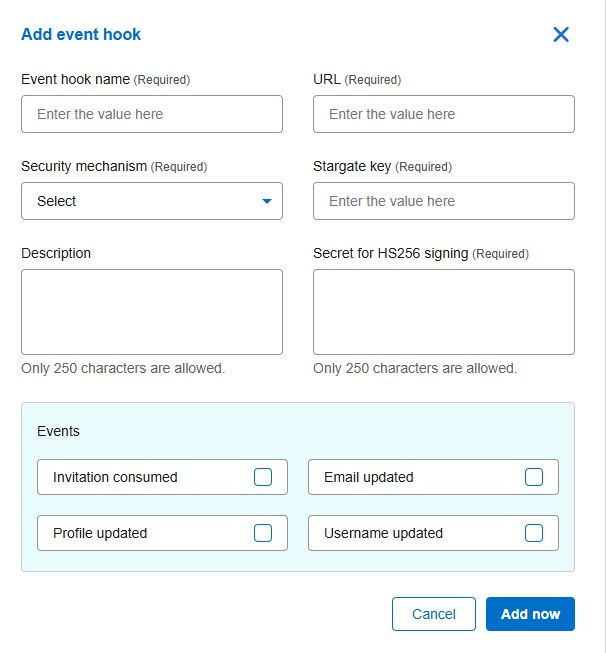The width and height of the screenshot is (606, 653).
Task: Open the Security mechanism Select dropdown
Action: click(x=152, y=201)
